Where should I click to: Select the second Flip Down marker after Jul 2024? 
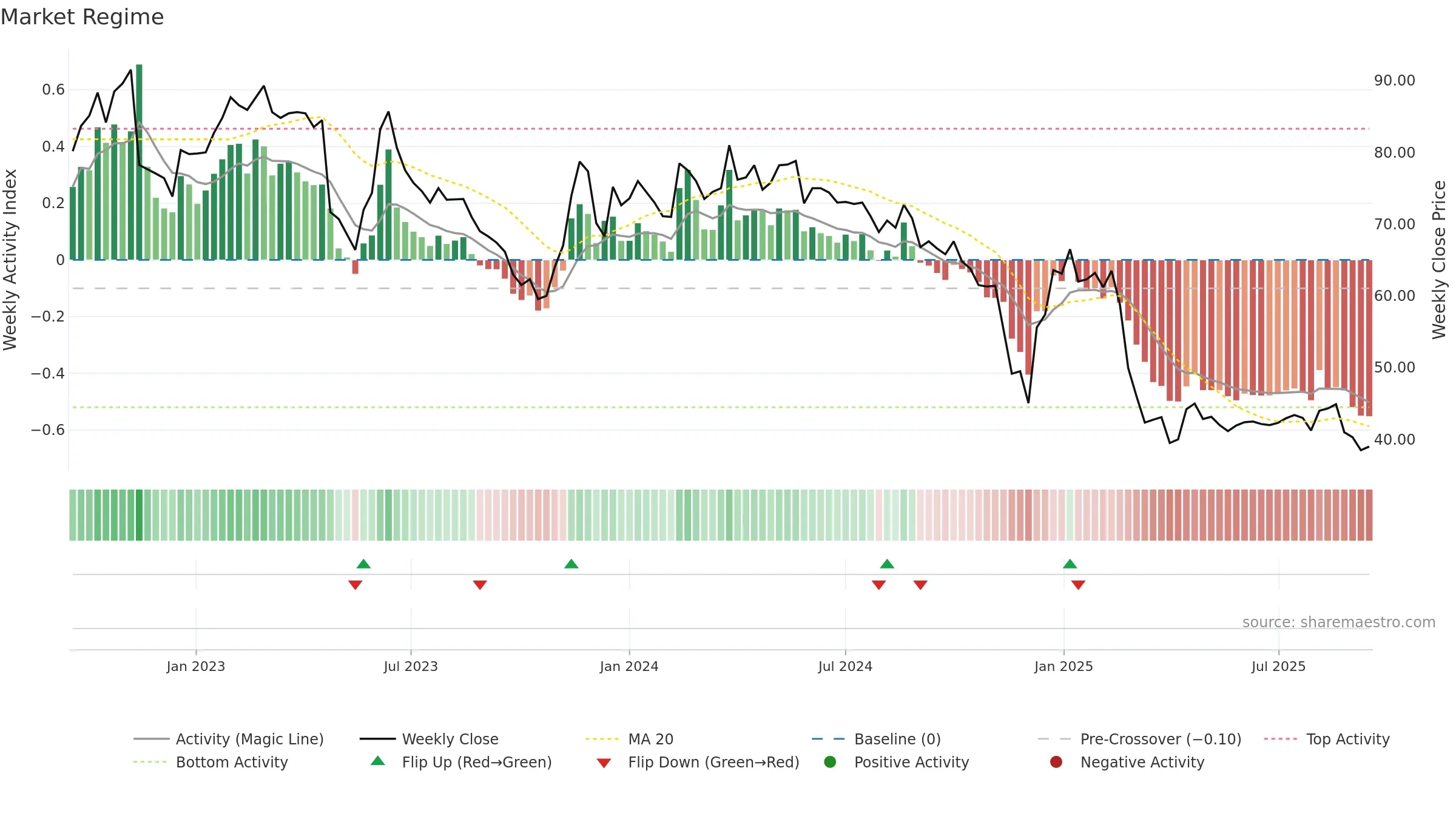920,585
